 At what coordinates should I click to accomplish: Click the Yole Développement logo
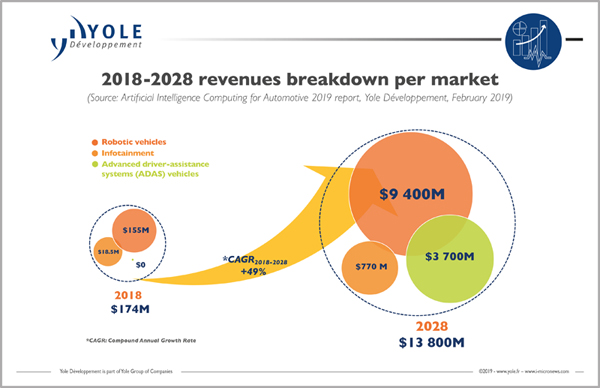(x=96, y=38)
